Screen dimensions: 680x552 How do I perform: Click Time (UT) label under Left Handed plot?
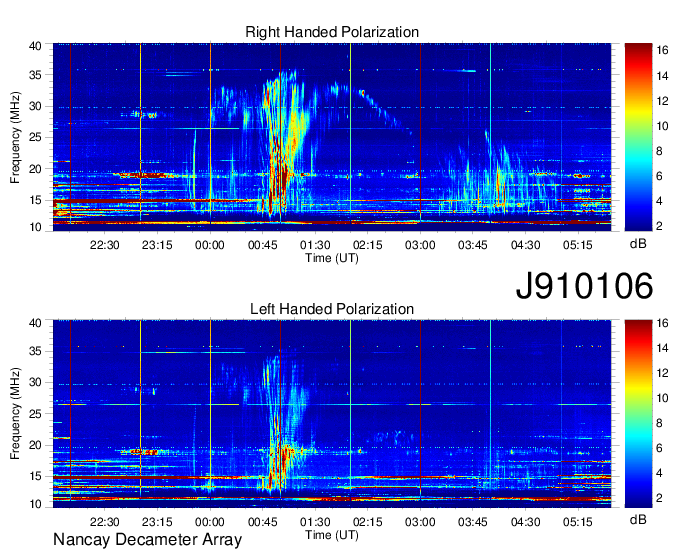coord(332,535)
